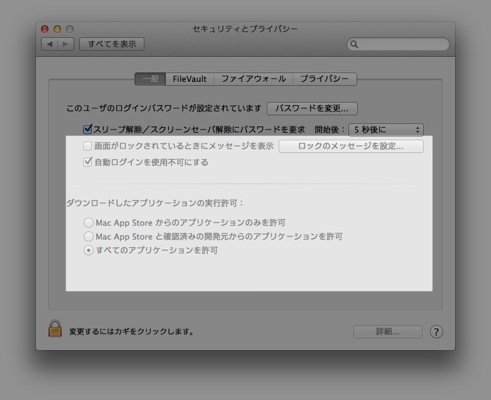Screen dimensions: 491x400
Task: Select the 一般 tab
Action: tap(150, 79)
